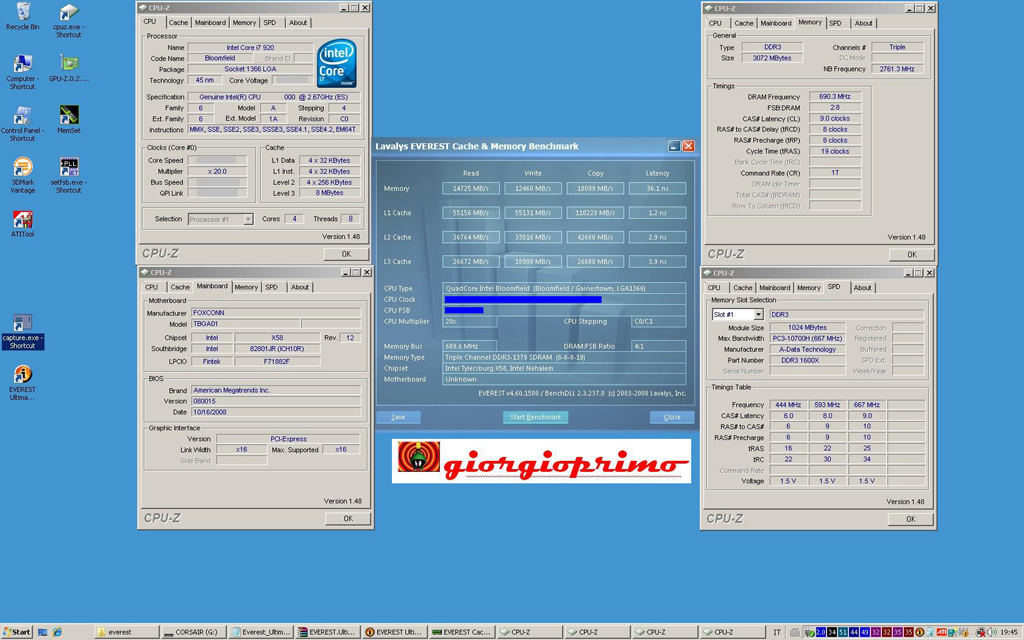Click the Southbridge model 82801JR (ICH10R)
The width and height of the screenshot is (1024, 640).
pos(277,349)
